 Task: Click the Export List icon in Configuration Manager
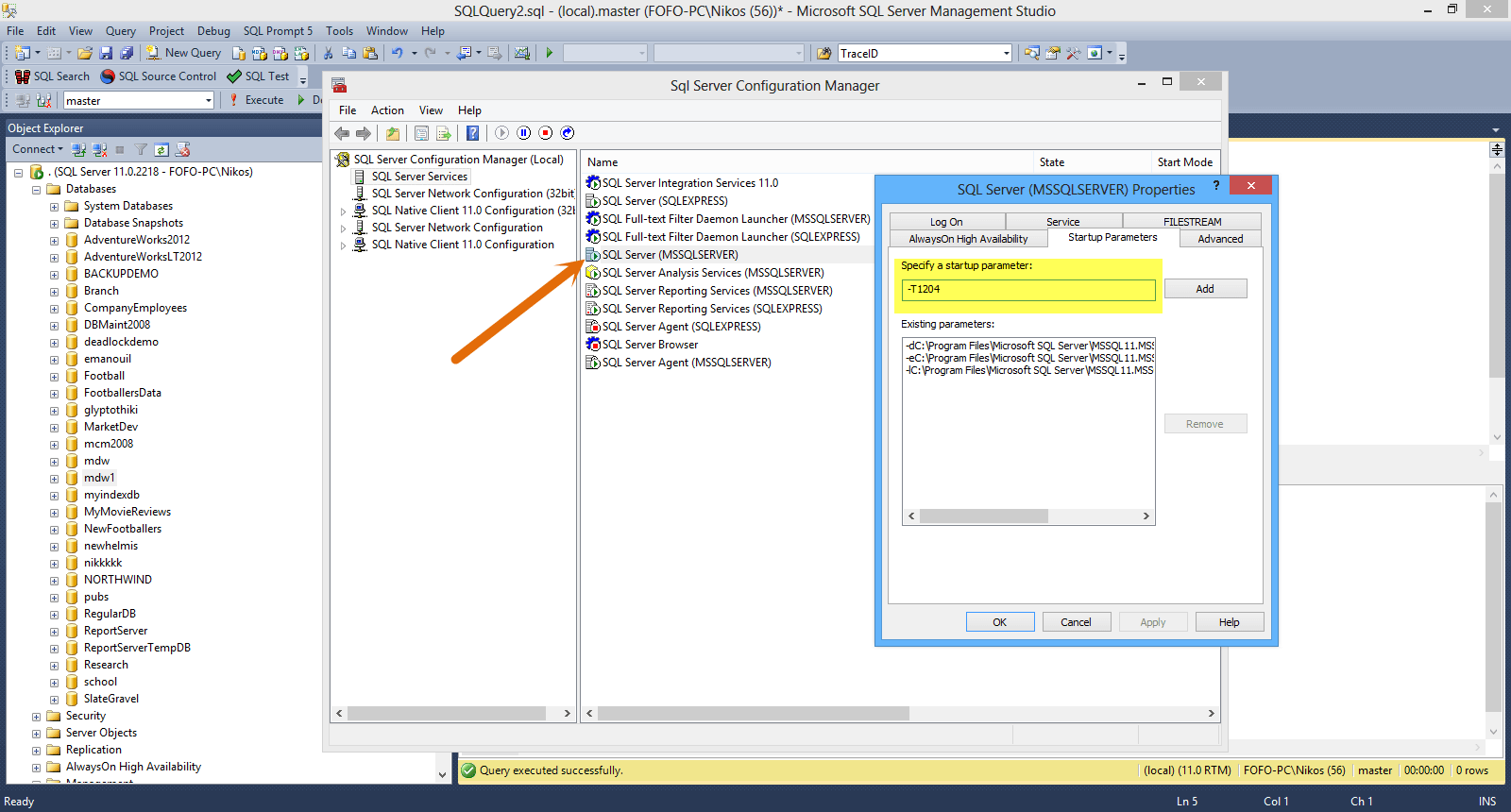tap(443, 133)
